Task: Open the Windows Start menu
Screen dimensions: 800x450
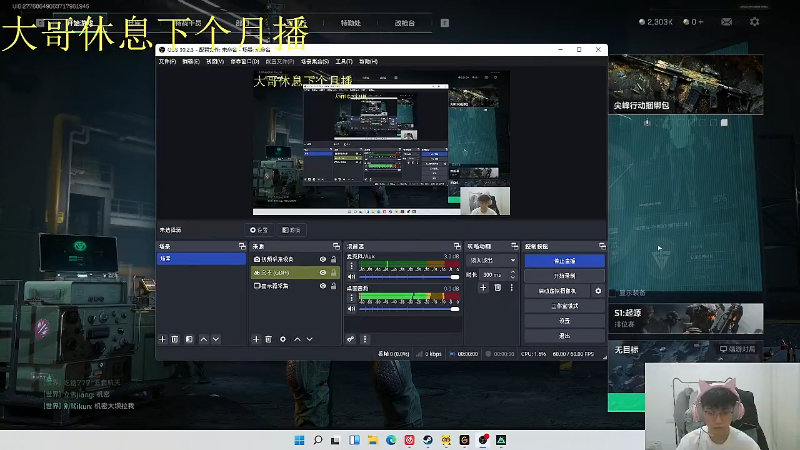Action: pyautogui.click(x=299, y=440)
